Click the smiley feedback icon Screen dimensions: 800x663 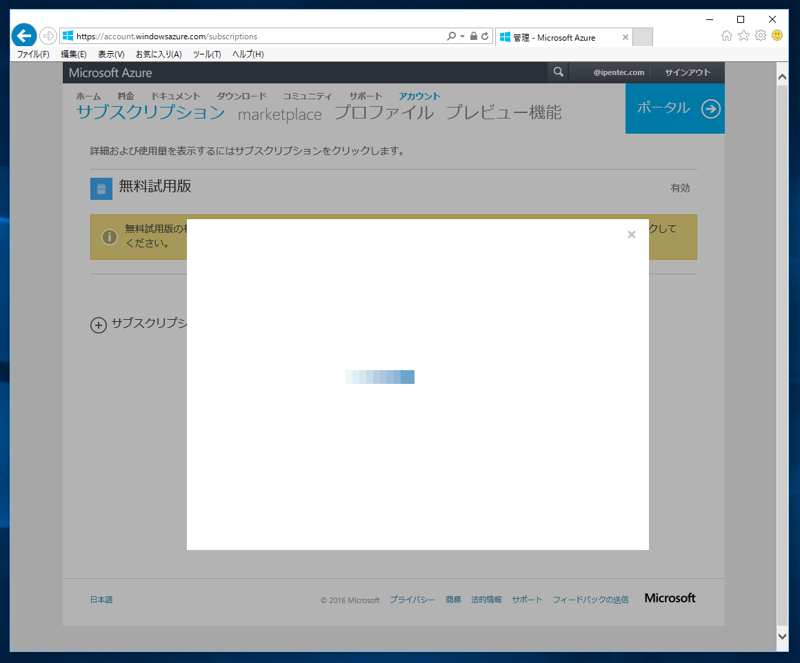click(x=777, y=36)
